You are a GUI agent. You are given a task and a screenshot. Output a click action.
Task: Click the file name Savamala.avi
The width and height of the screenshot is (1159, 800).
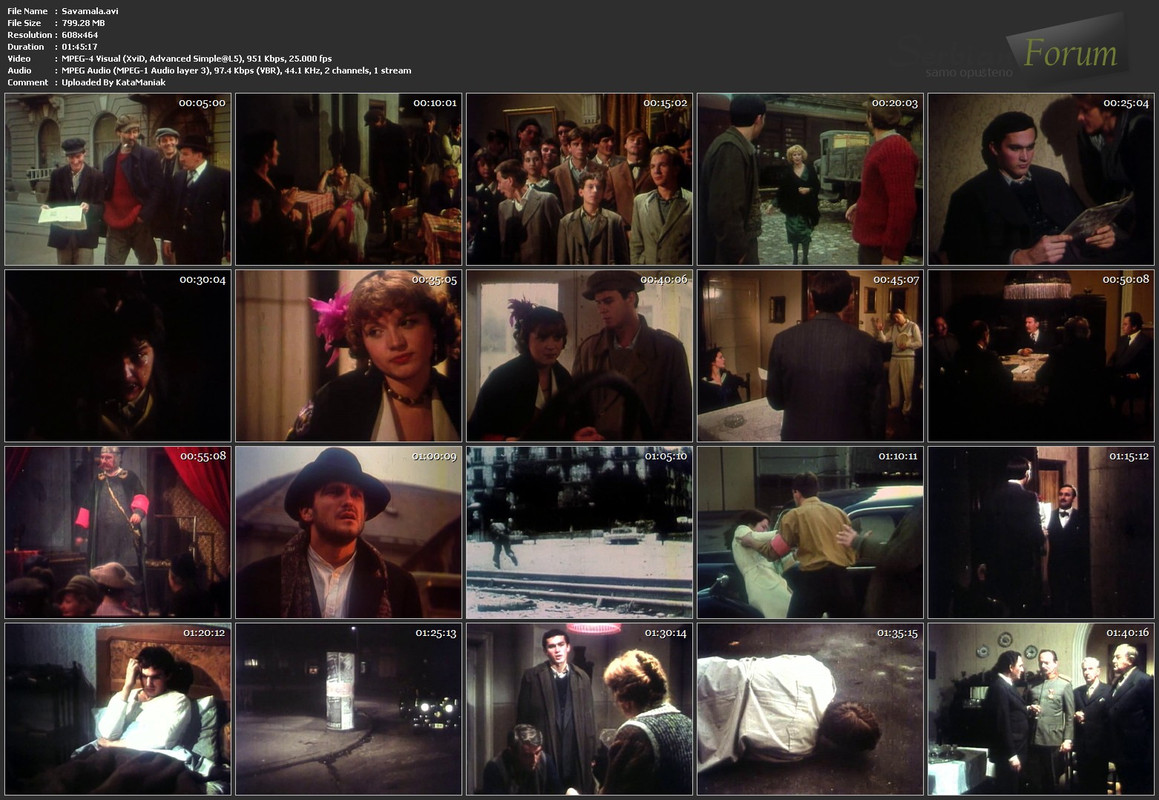click(x=89, y=11)
